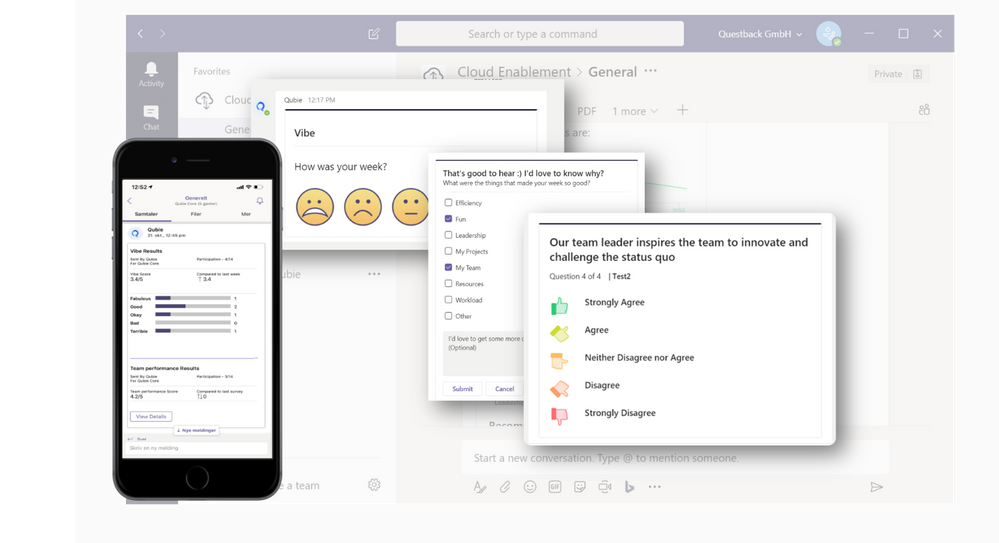This screenshot has height=543, width=999.
Task: Open the emoji picker in compose bar
Action: point(530,487)
